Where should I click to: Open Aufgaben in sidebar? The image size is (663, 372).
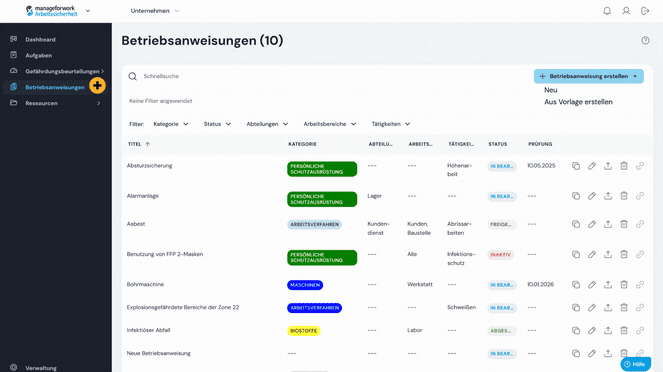[x=38, y=55]
